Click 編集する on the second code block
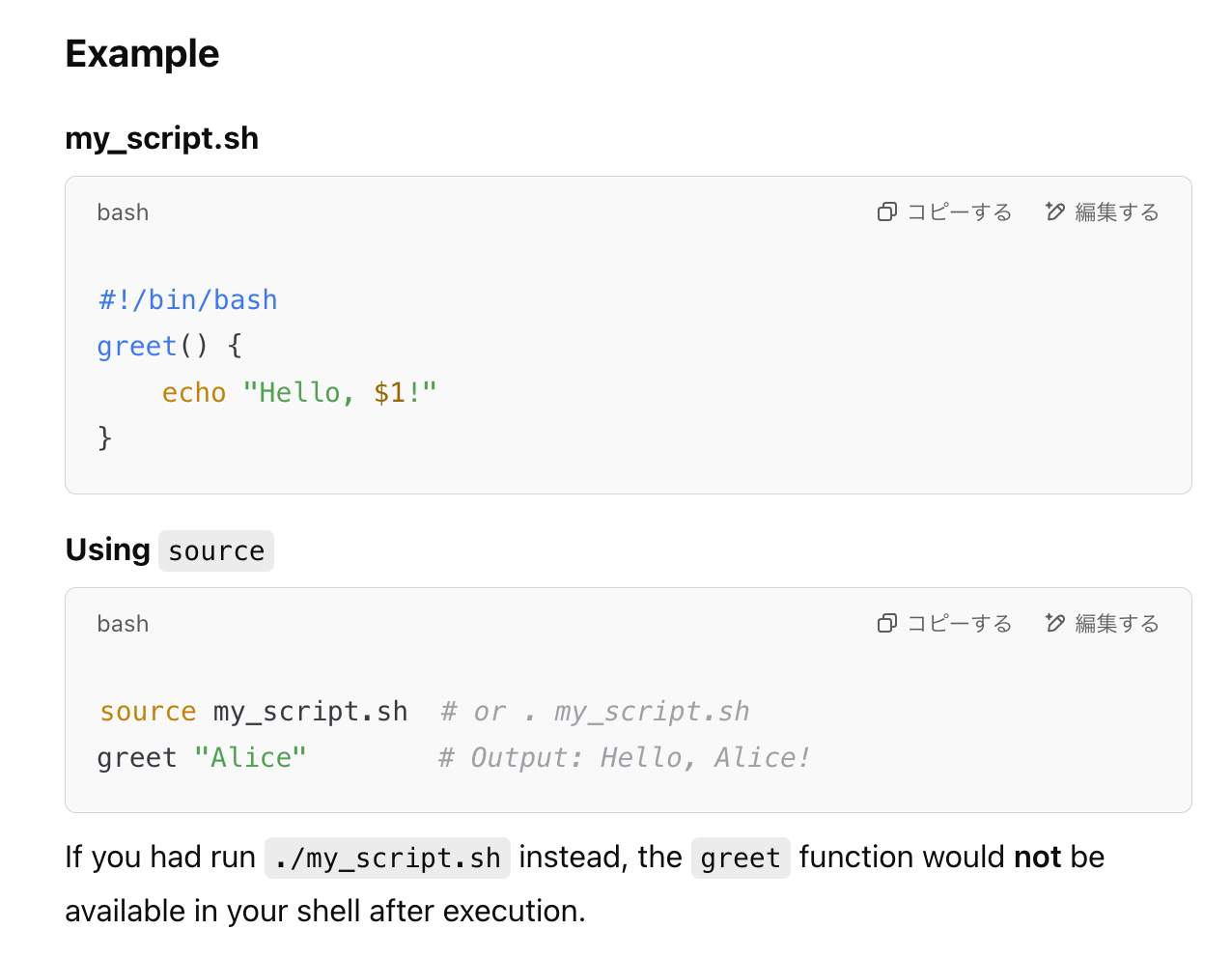 click(1118, 623)
